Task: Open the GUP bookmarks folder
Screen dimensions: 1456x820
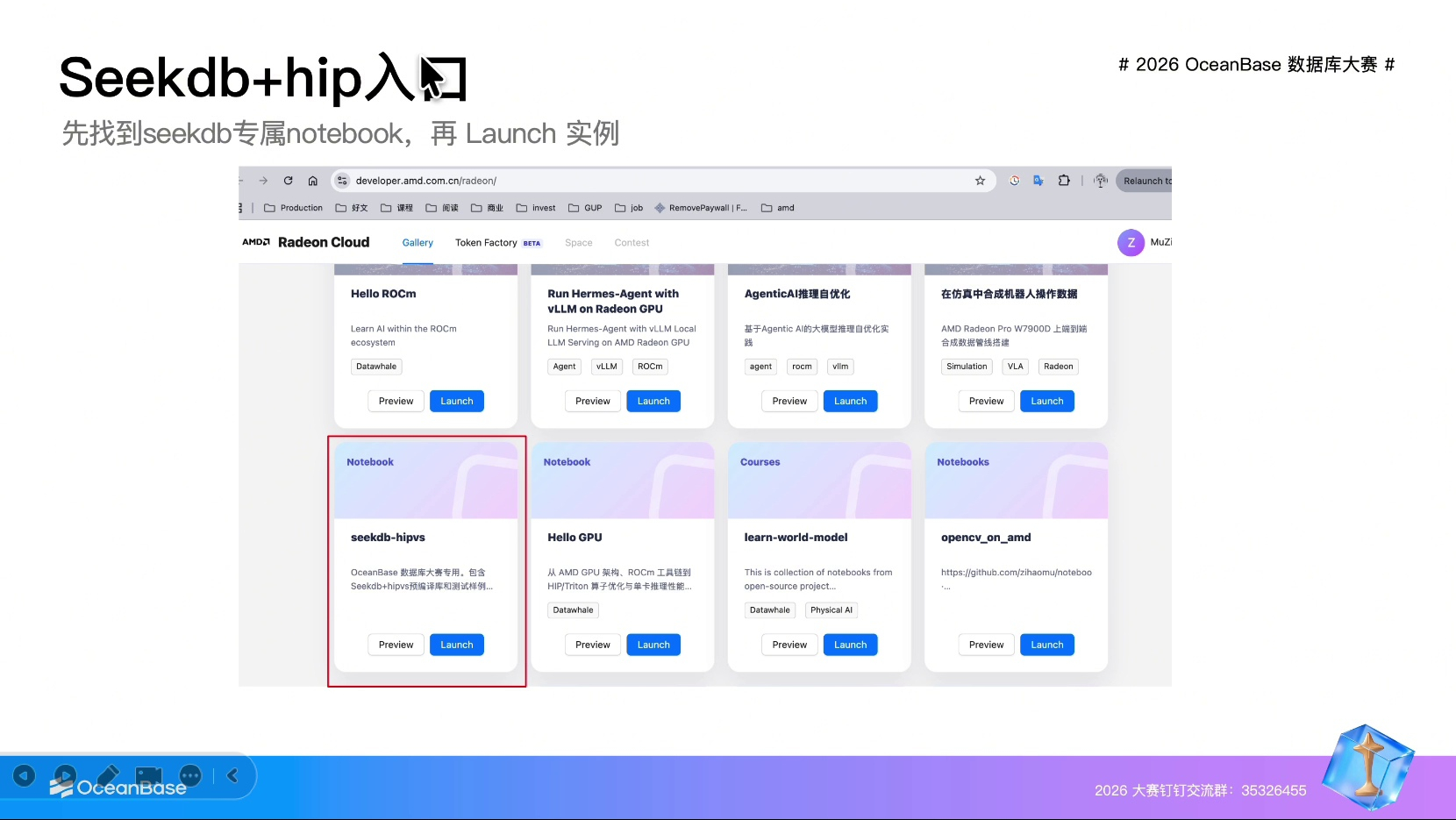Action: [x=585, y=208]
